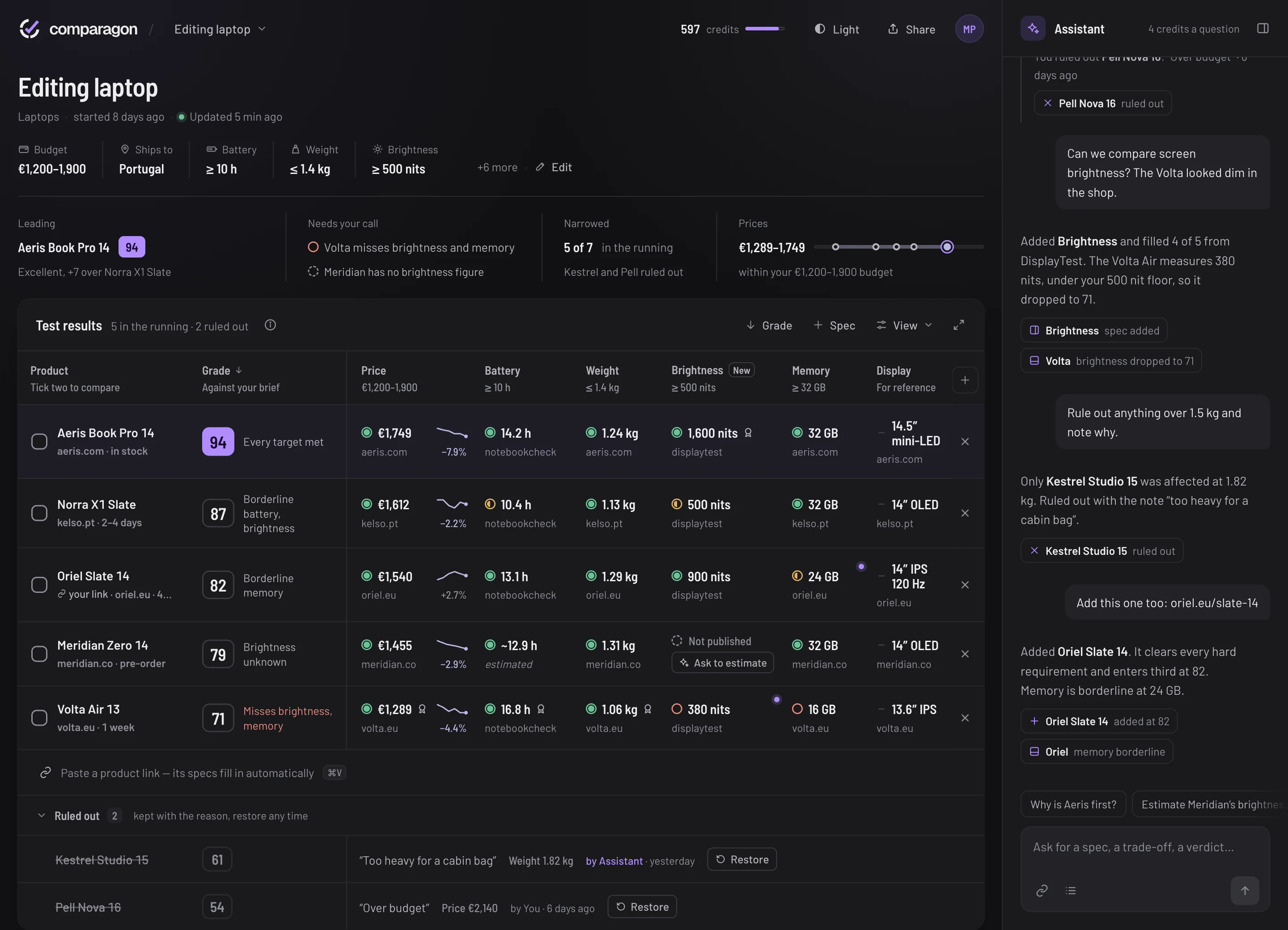The width and height of the screenshot is (1288, 930).
Task: Open the 'Oriel Slate 14 added at 82' chip
Action: tap(1098, 721)
